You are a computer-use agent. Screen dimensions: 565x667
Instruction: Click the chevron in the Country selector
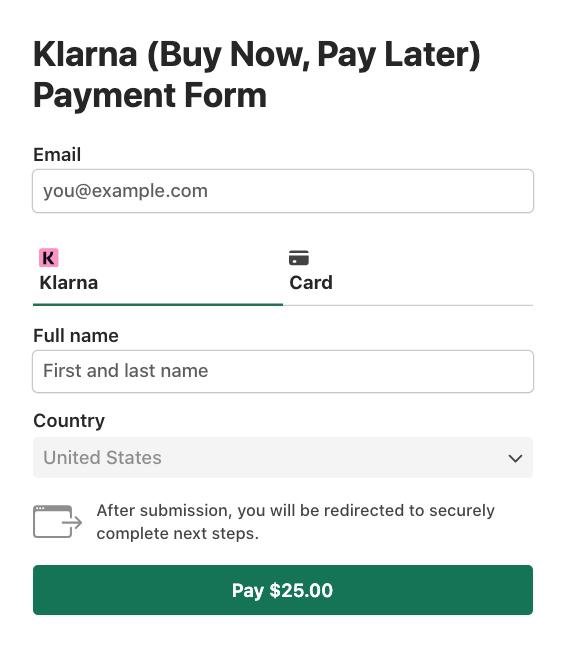pos(515,458)
